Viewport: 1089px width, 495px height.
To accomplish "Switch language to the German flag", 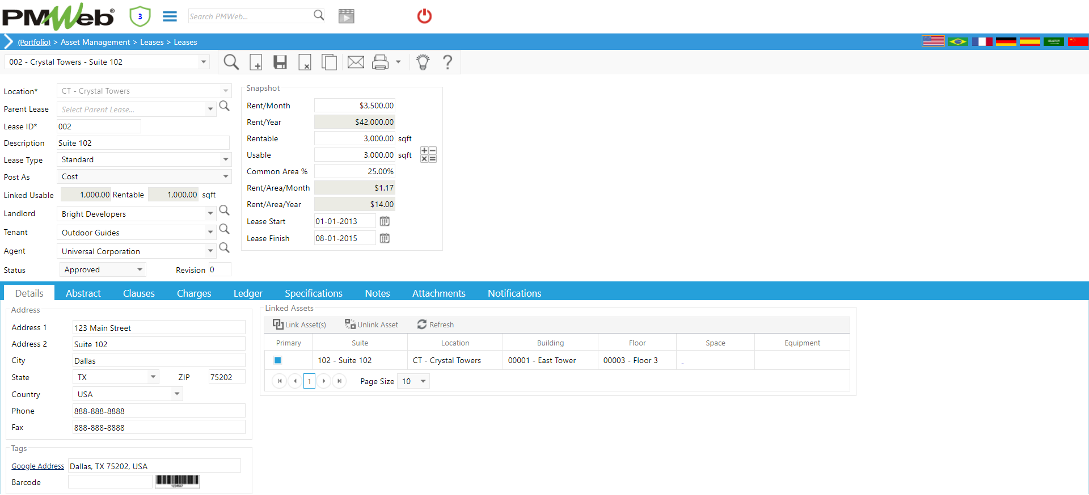I will pos(1006,42).
